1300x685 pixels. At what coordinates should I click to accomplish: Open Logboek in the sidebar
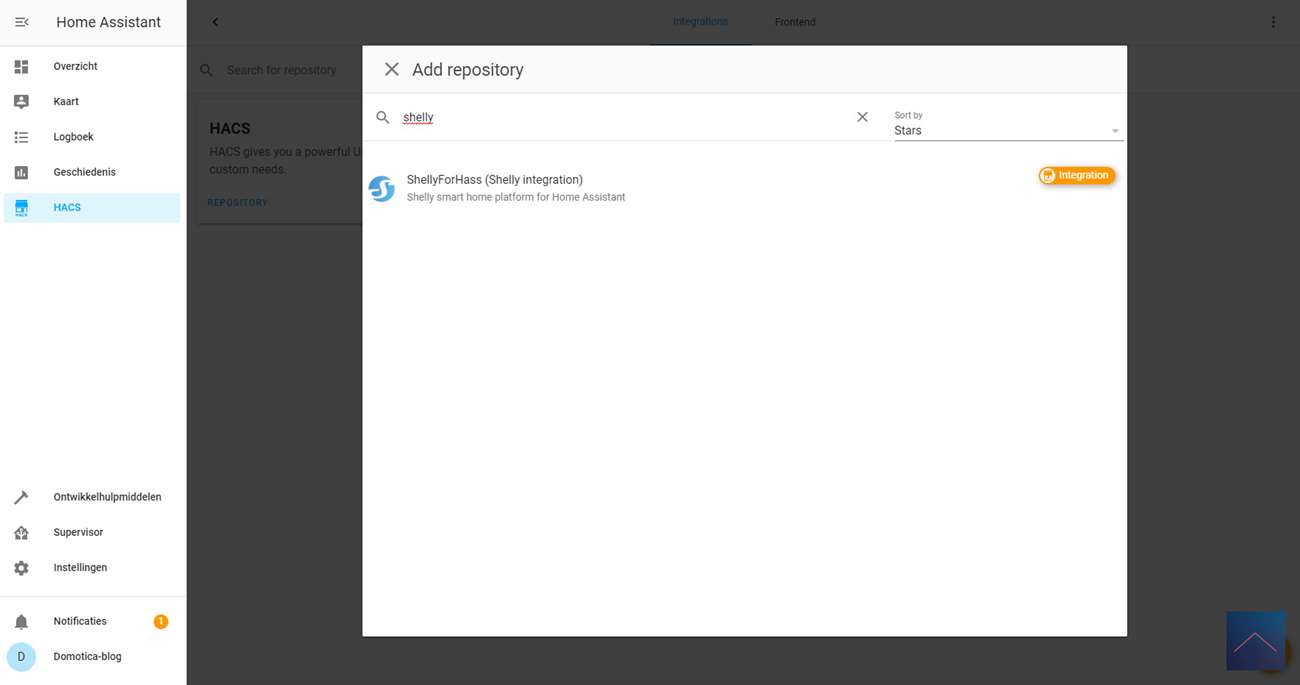point(92,137)
